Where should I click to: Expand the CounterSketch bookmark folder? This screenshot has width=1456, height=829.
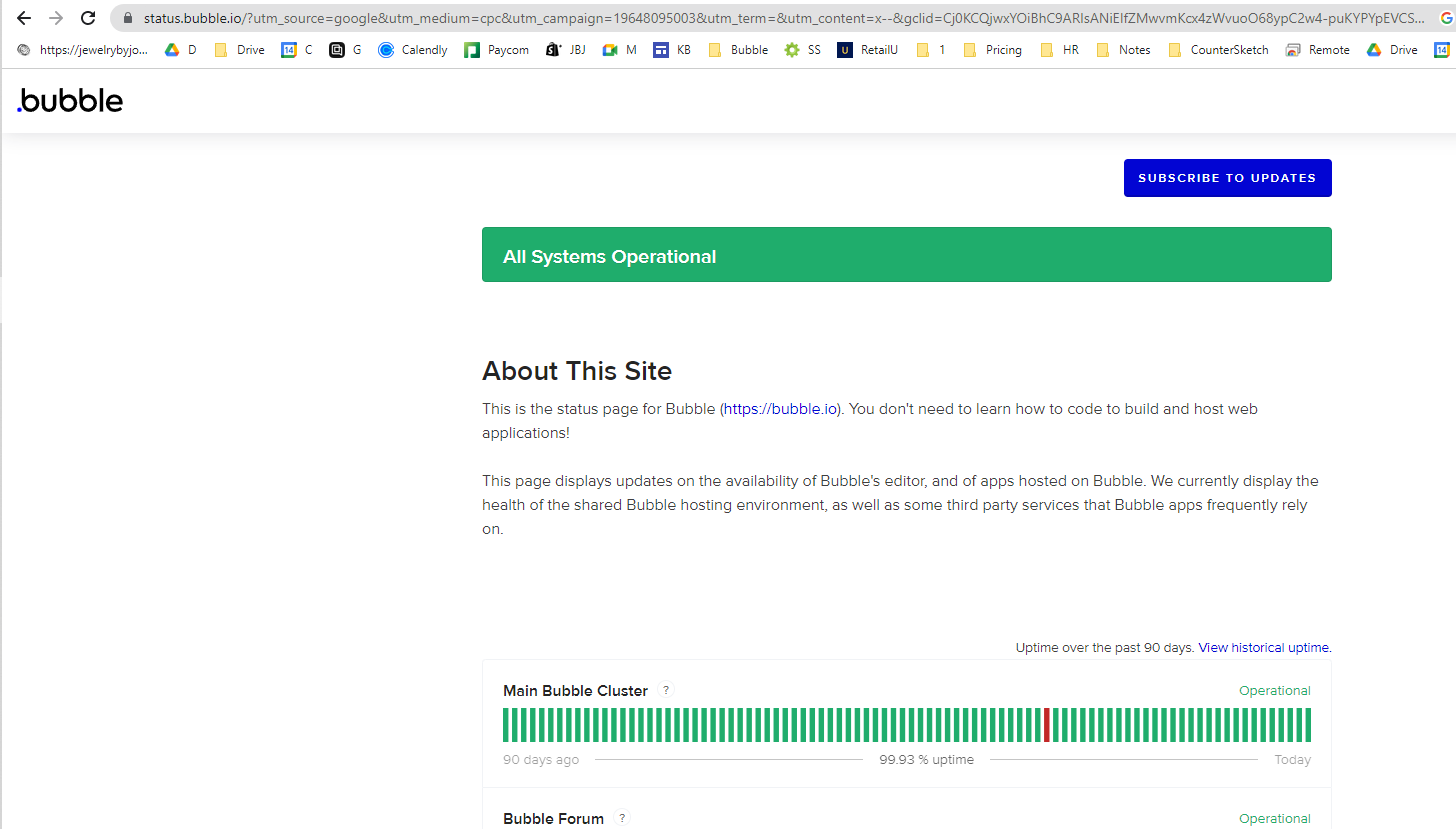[1218, 50]
